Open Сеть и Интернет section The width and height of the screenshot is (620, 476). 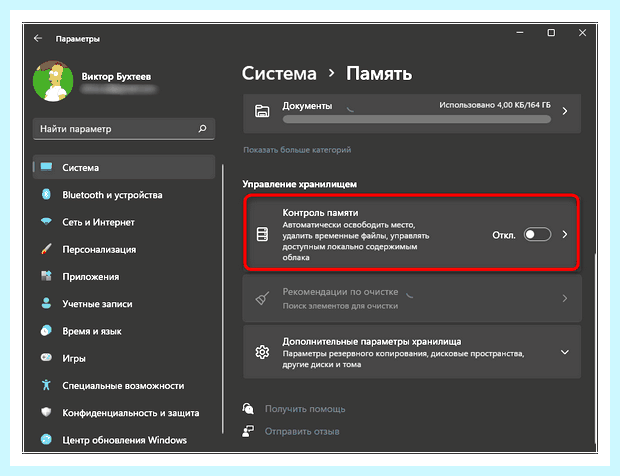(x=124, y=222)
